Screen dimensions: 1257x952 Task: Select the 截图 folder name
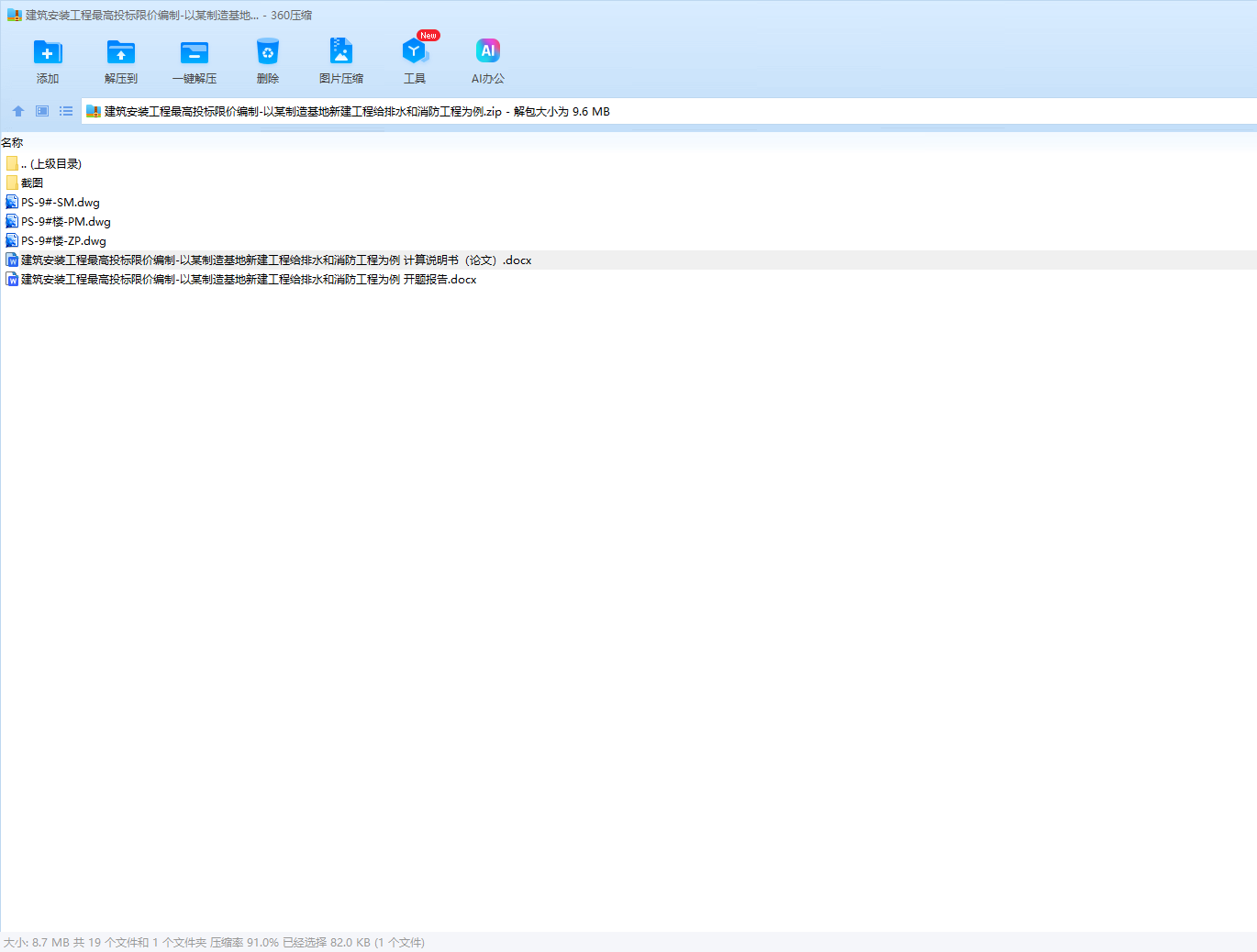[x=32, y=183]
